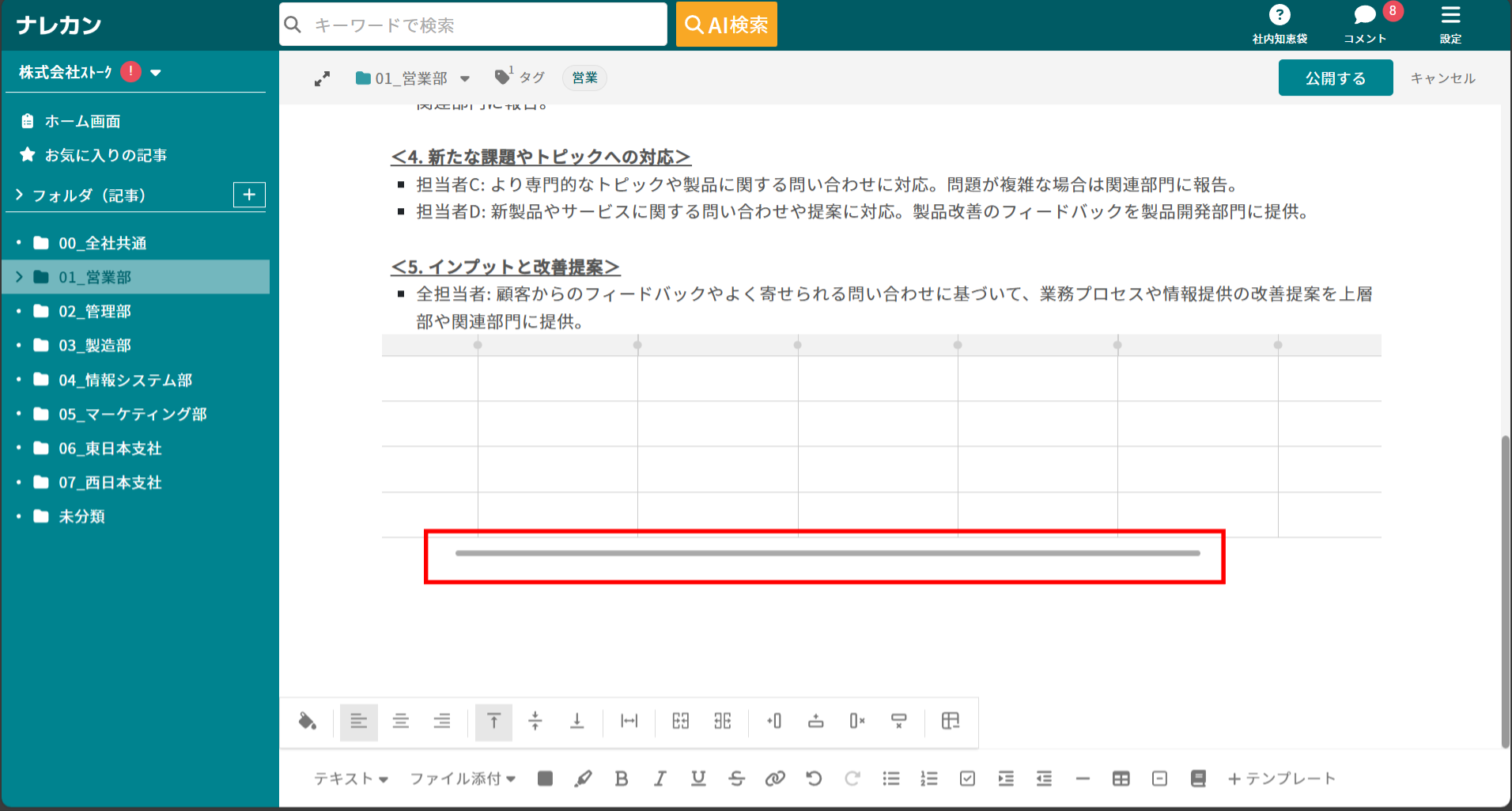This screenshot has height=811, width=1512.
Task: Insert a checklist
Action: (967, 779)
